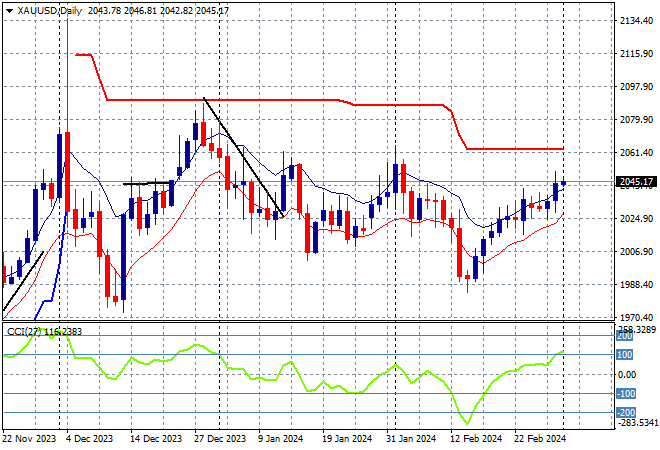
Task: Click the XAUUSD,Daily chart title
Action: [x=49, y=11]
